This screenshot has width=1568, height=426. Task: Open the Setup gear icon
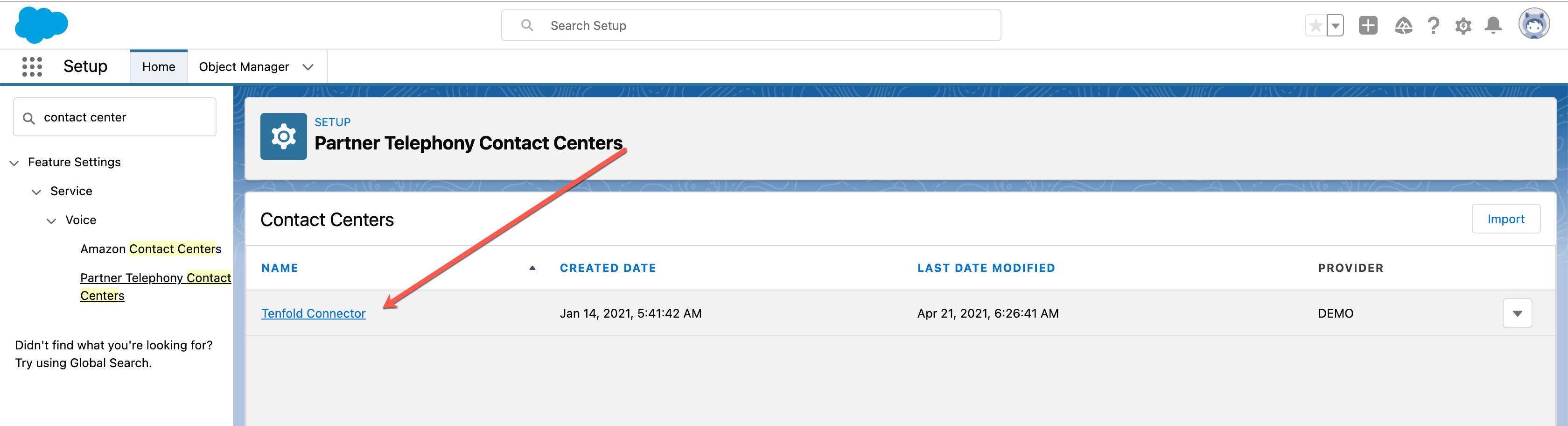[x=1463, y=25]
